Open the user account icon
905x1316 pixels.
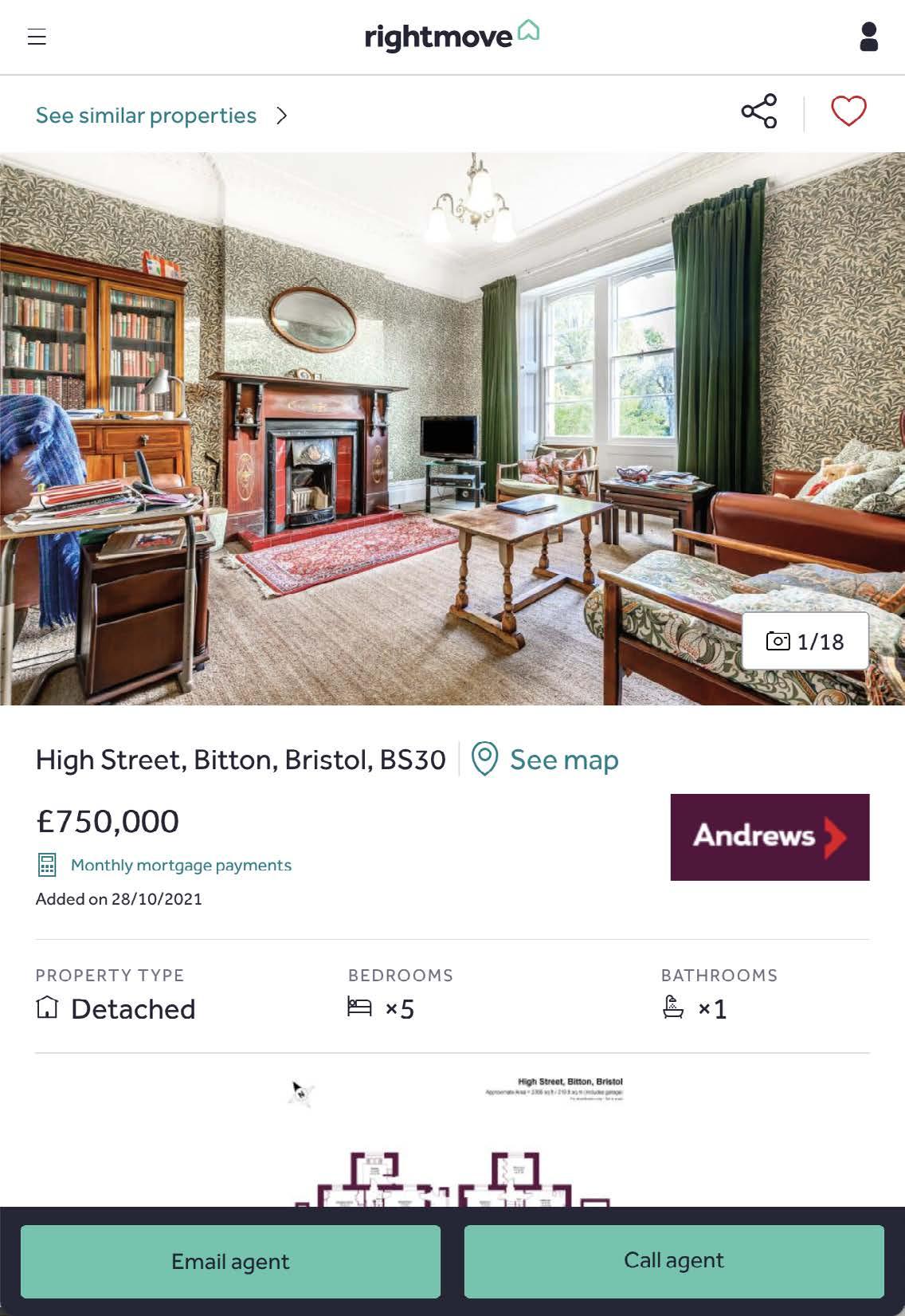[869, 37]
